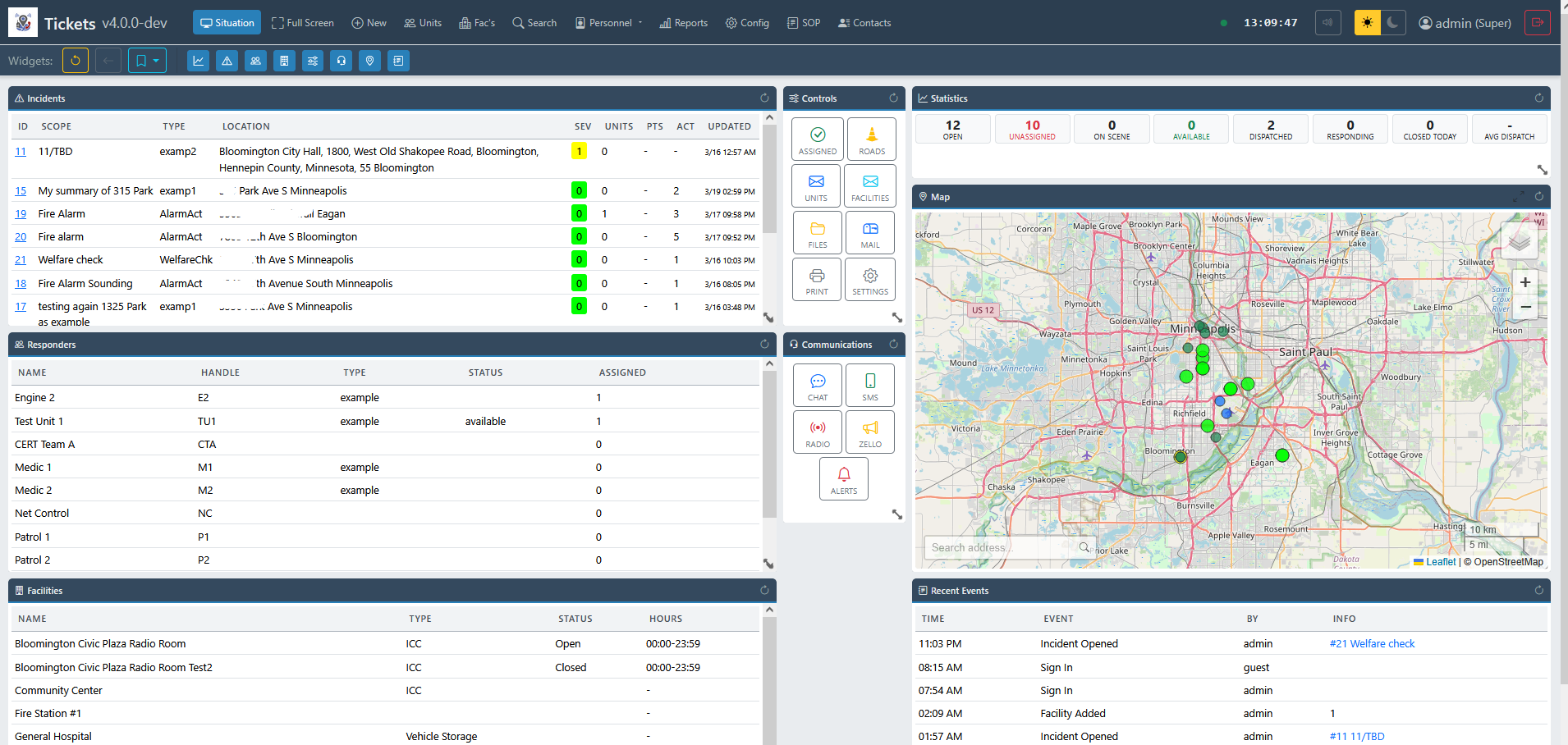Open the #21 Welfare check event link
1568x745 pixels.
pos(1372,644)
